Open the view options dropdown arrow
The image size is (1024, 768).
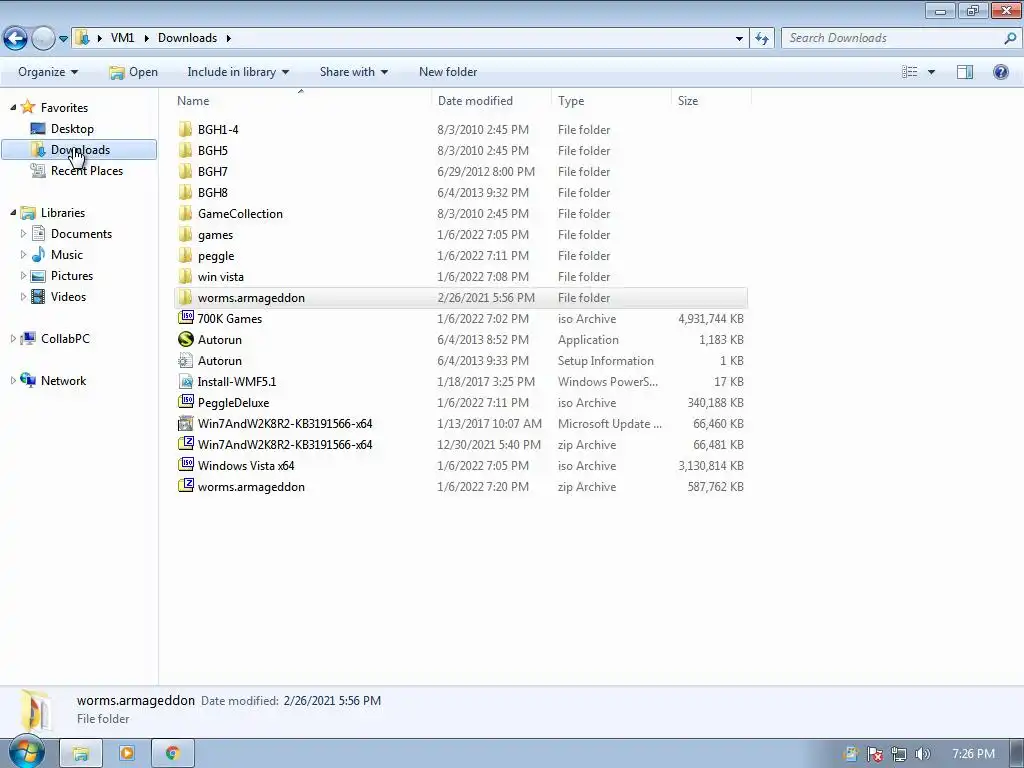[931, 72]
